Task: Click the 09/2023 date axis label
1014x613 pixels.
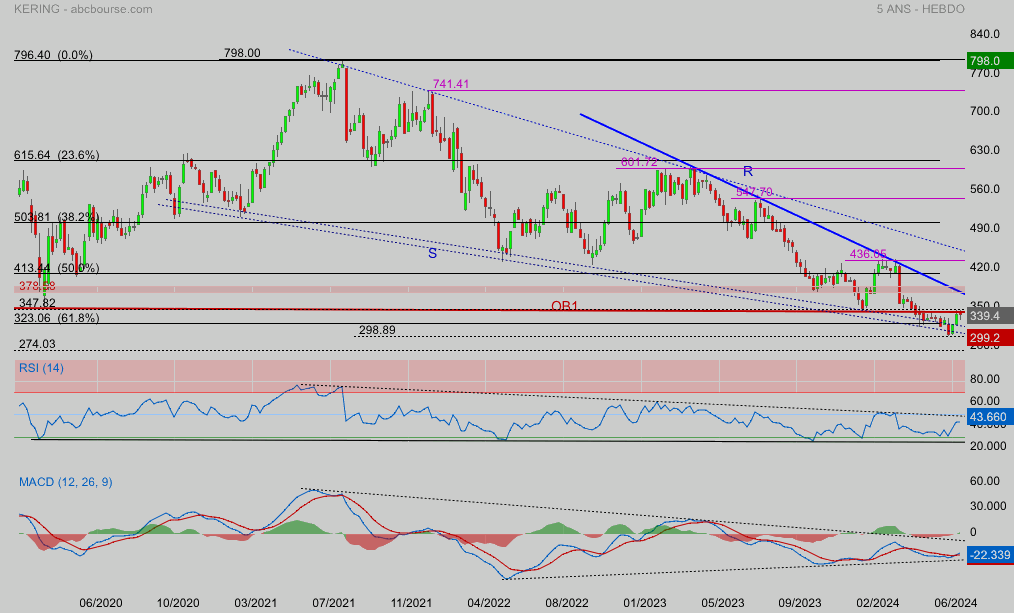Action: point(800,603)
